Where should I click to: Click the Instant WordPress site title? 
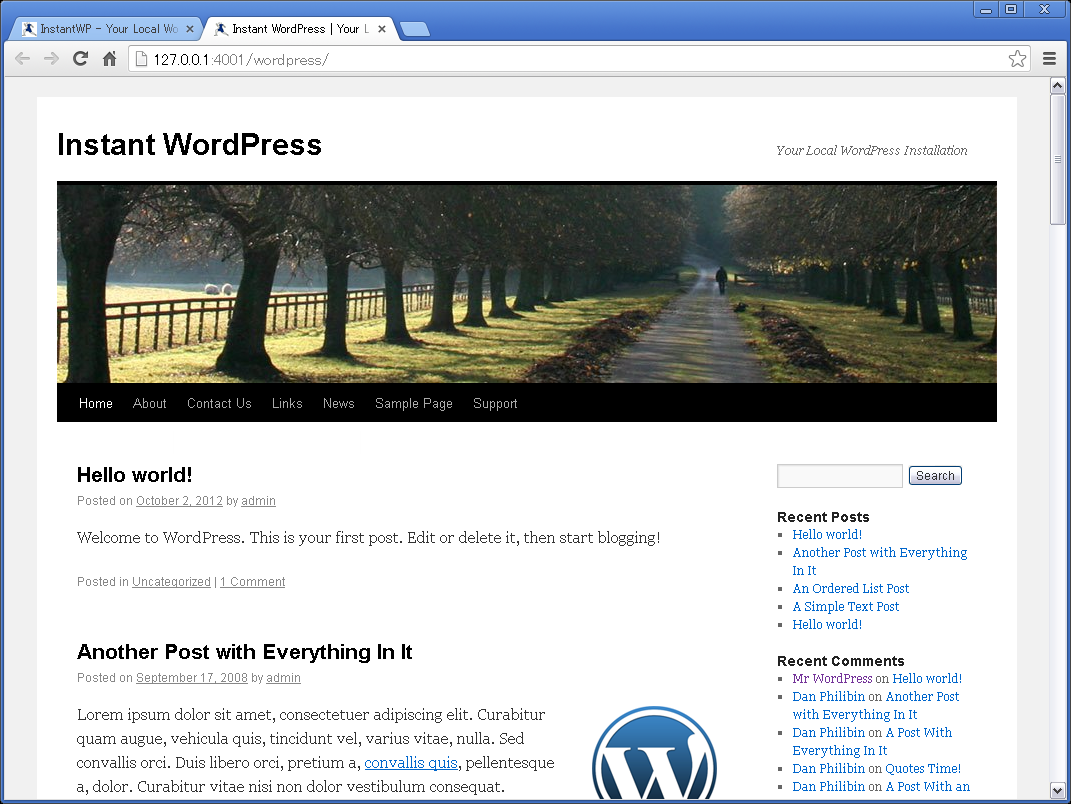(189, 145)
